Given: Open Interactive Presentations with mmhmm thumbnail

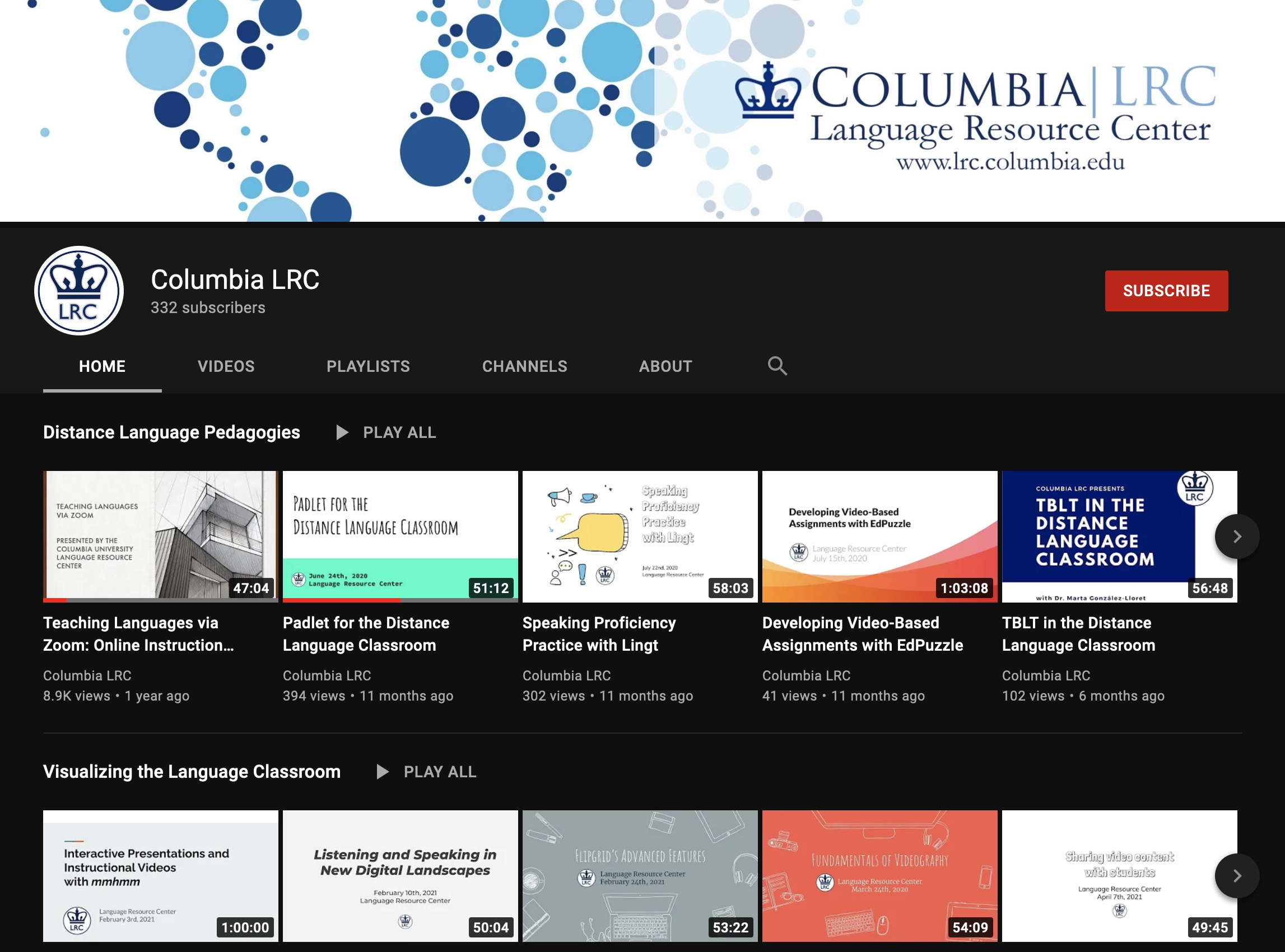Looking at the screenshot, I should (x=160, y=876).
